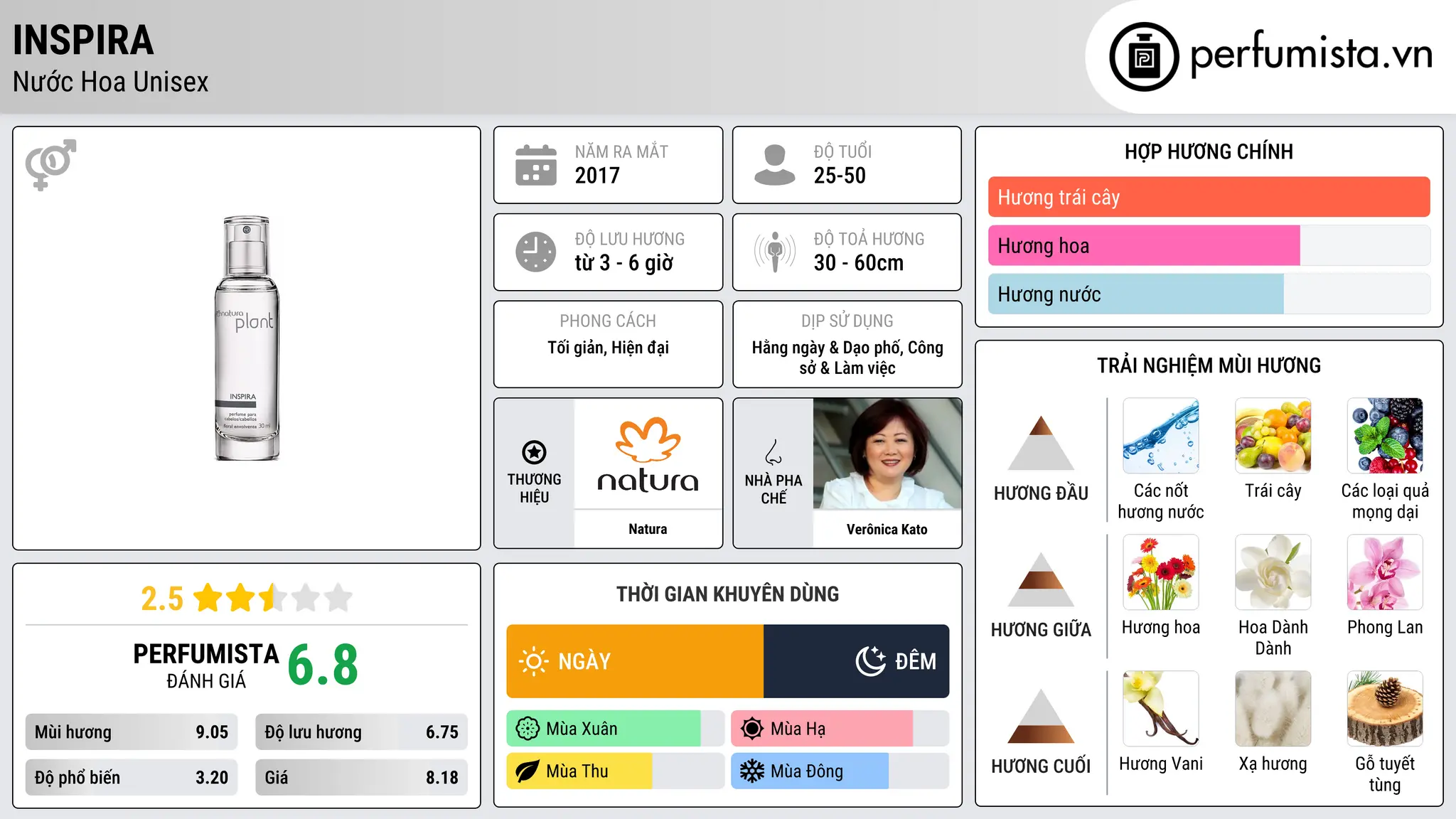Click the Nước Hoa Unisex subtitle
1456x819 pixels.
111,82
